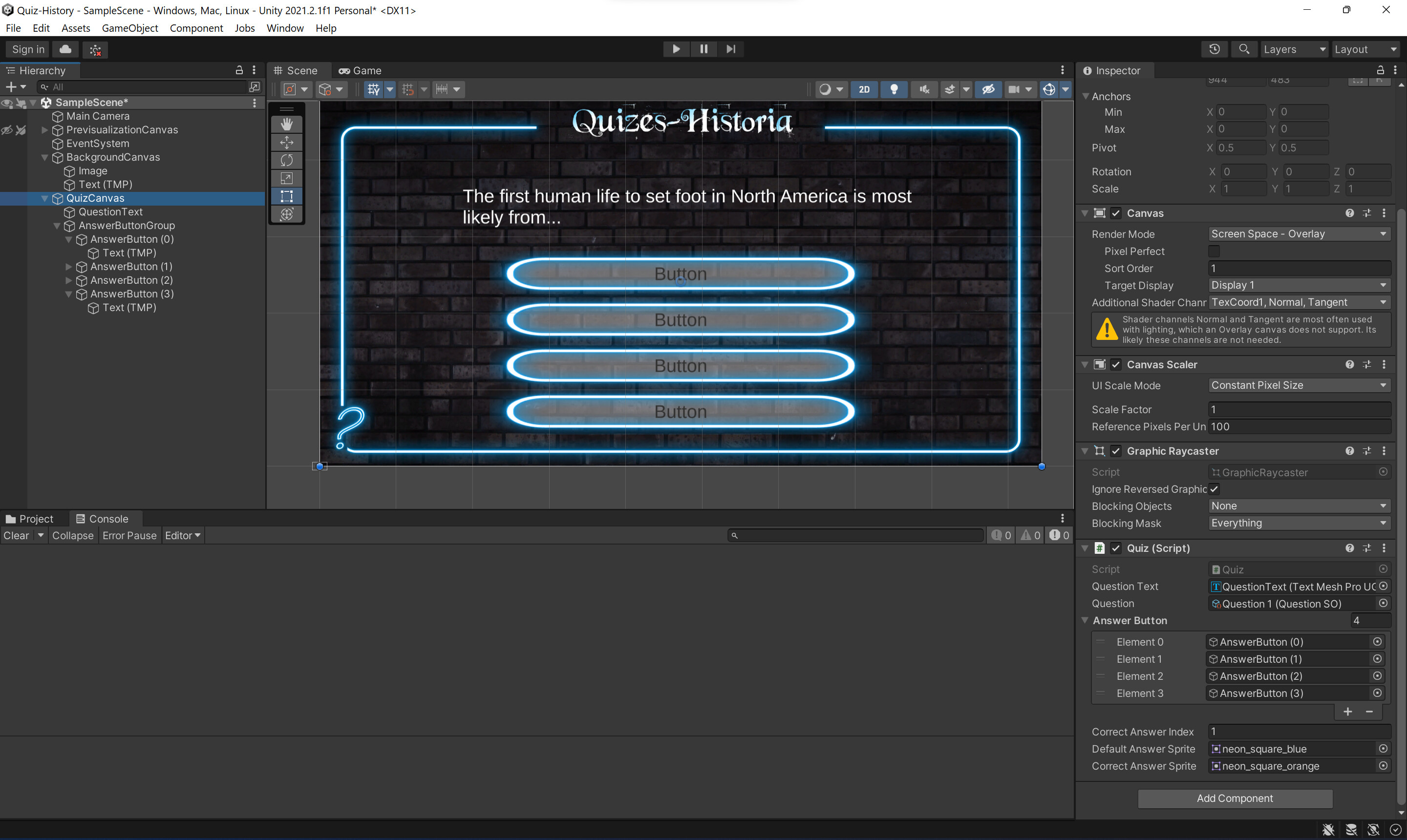Select the Rect Transform tool
Screen dimensions: 1407x840
pos(286,196)
